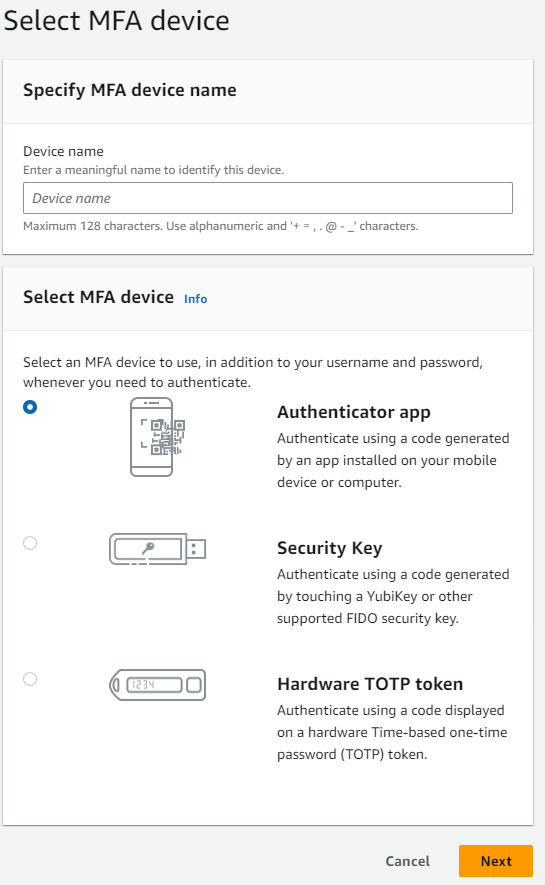Select the Hardware TOTP token radio button

[x=30, y=679]
